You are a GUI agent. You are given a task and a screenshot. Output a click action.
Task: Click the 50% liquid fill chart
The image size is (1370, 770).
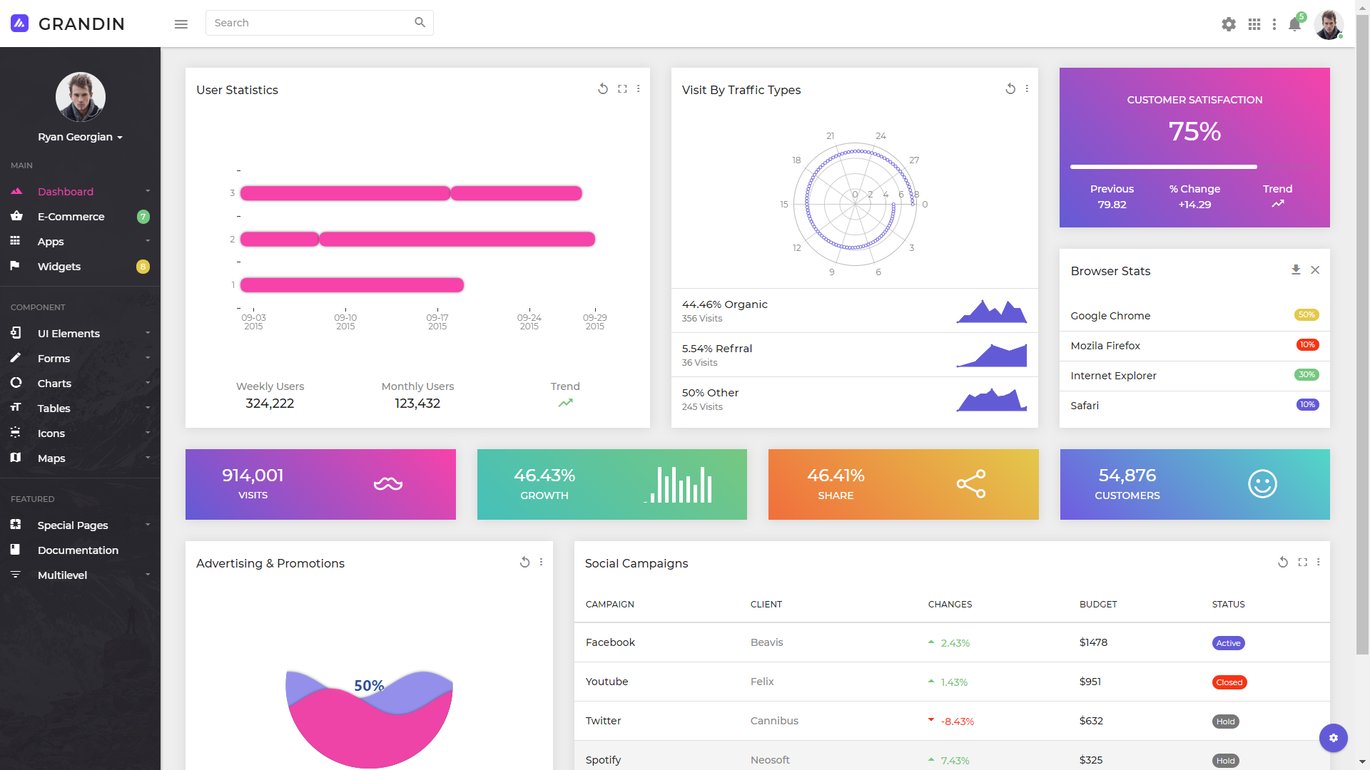click(369, 718)
